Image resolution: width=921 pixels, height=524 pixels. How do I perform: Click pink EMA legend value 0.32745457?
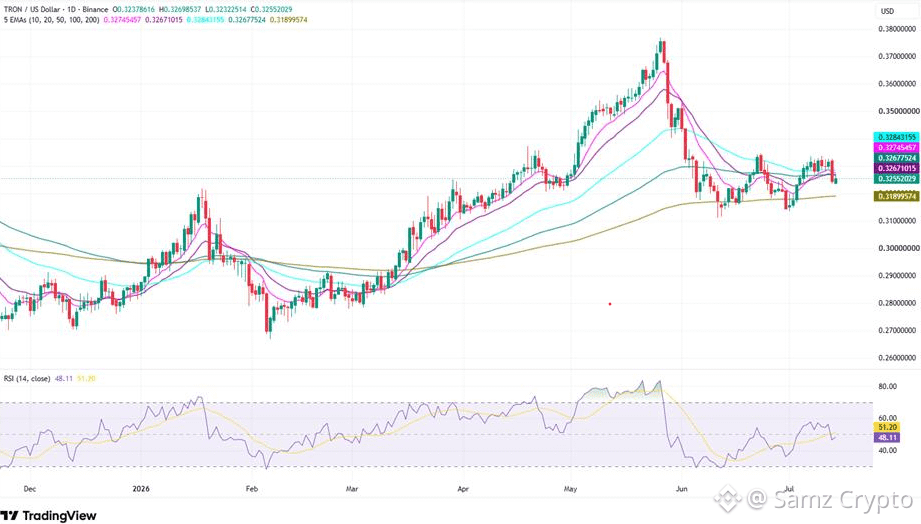[x=123, y=19]
